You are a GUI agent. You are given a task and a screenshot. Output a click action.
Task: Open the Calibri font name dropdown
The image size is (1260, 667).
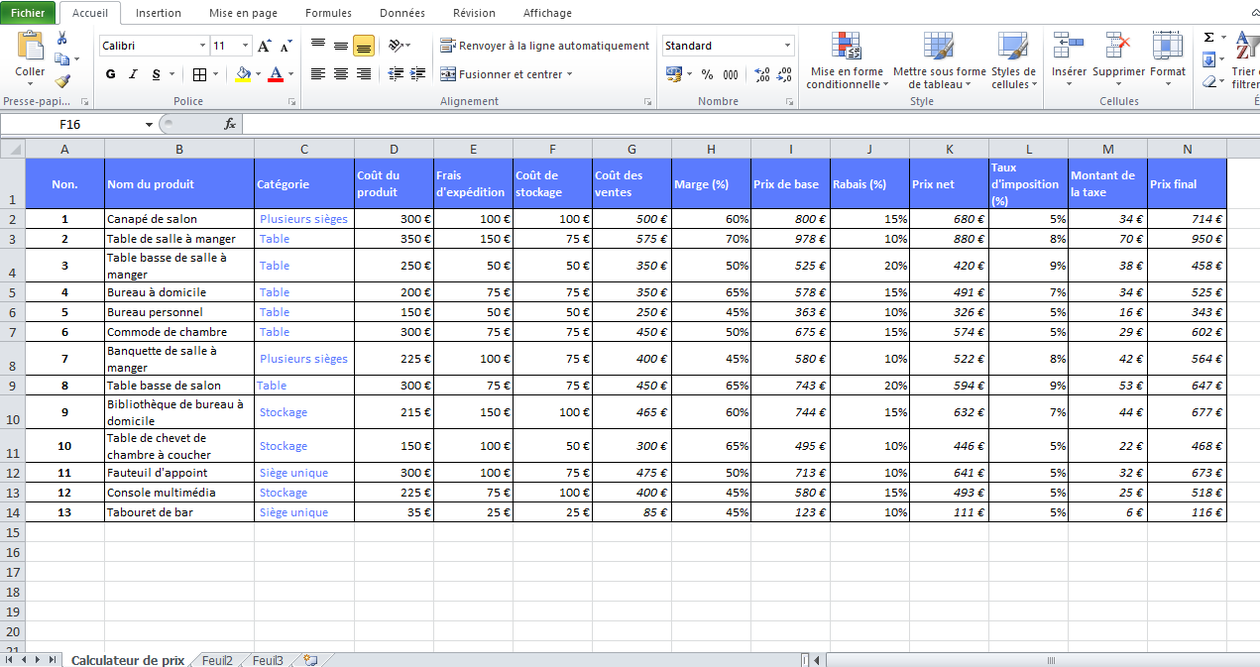pyautogui.click(x=203, y=45)
